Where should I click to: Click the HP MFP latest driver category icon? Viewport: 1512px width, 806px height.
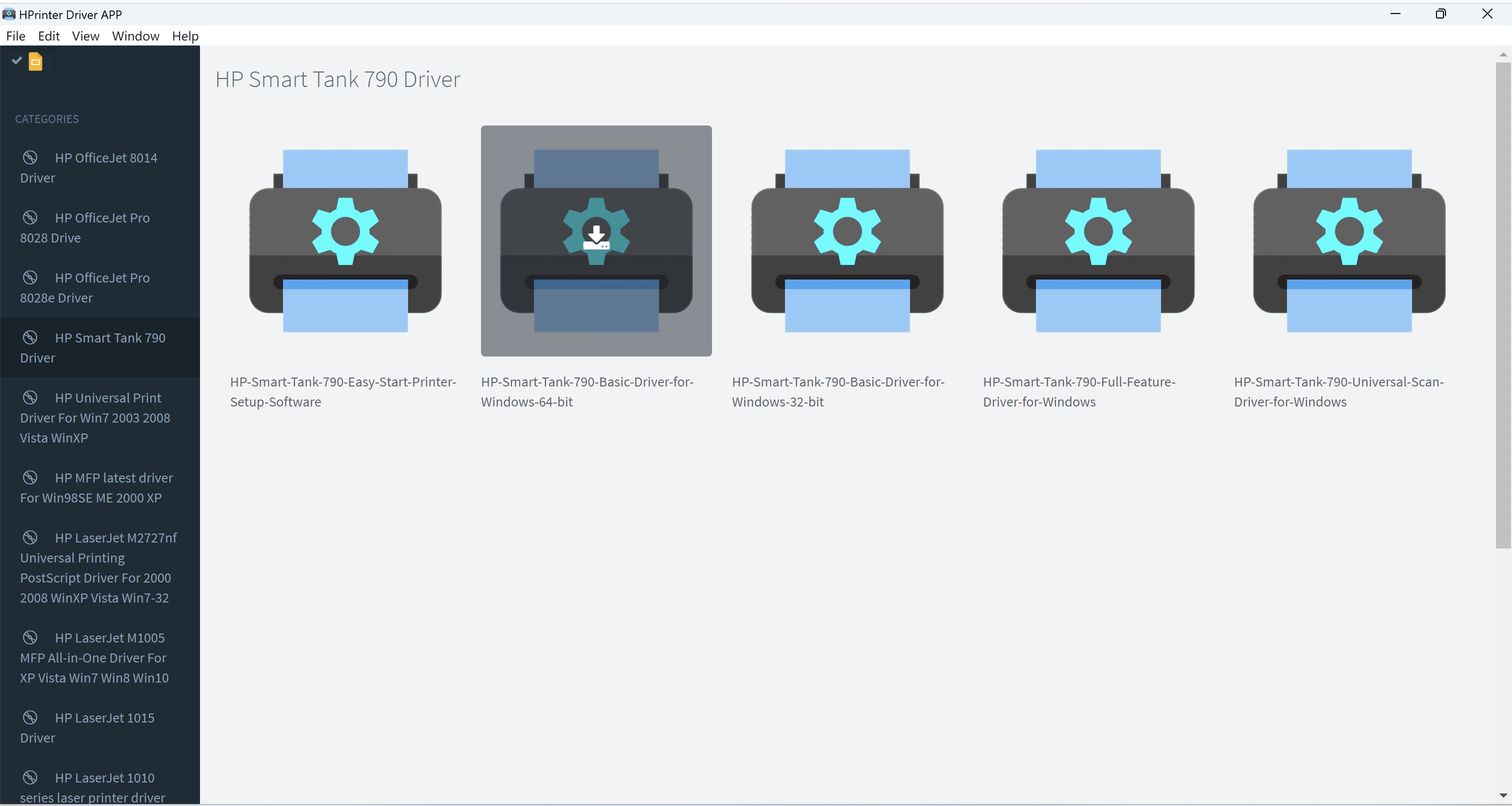pos(30,477)
